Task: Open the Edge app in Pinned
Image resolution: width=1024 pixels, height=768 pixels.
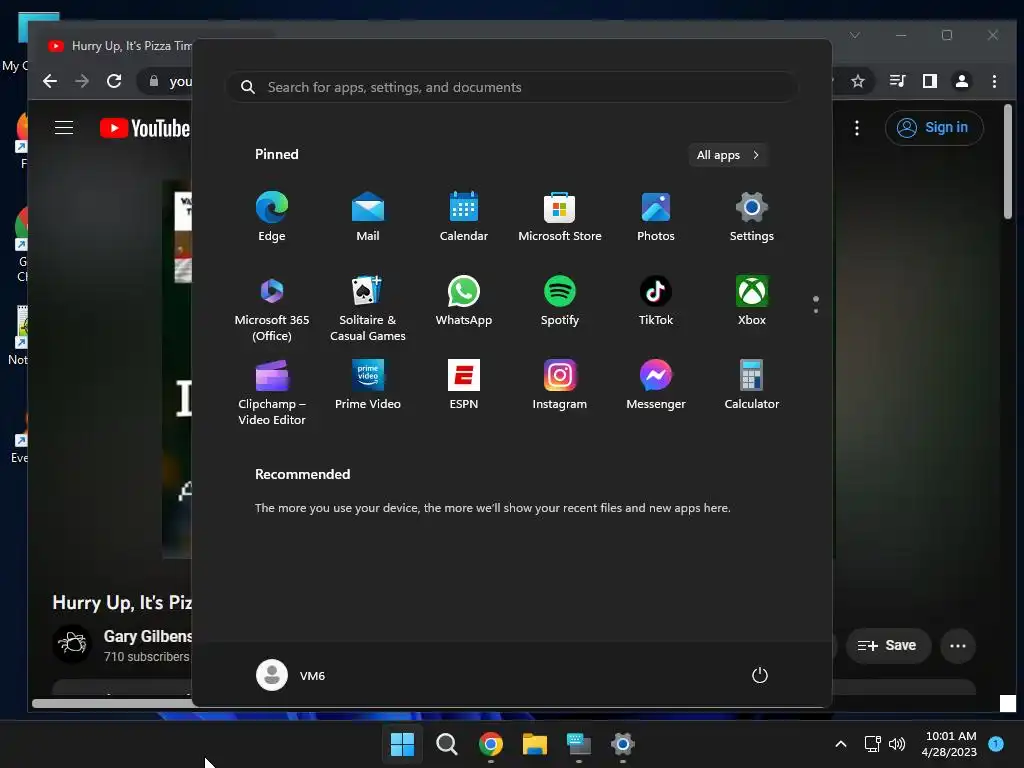Action: (272, 217)
